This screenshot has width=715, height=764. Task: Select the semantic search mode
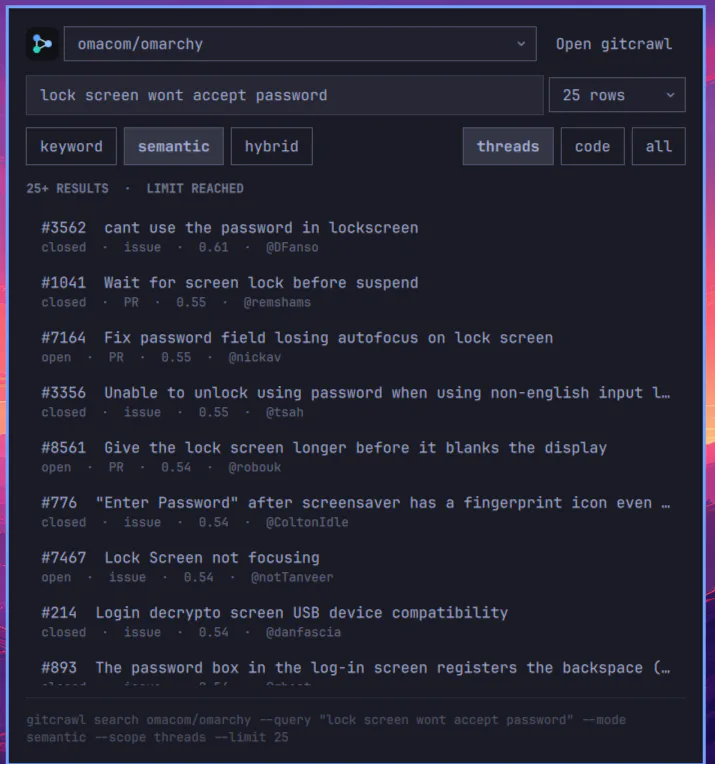click(x=174, y=146)
